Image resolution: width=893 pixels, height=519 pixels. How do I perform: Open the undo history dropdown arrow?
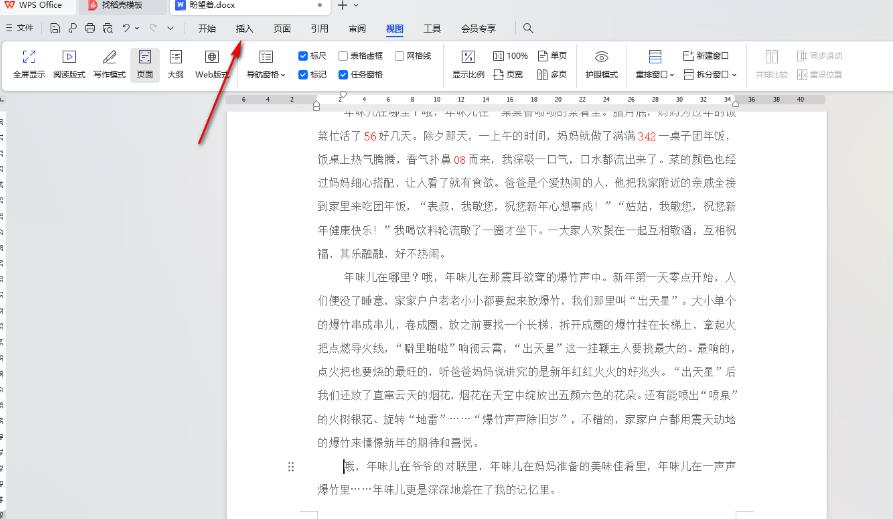pos(137,28)
